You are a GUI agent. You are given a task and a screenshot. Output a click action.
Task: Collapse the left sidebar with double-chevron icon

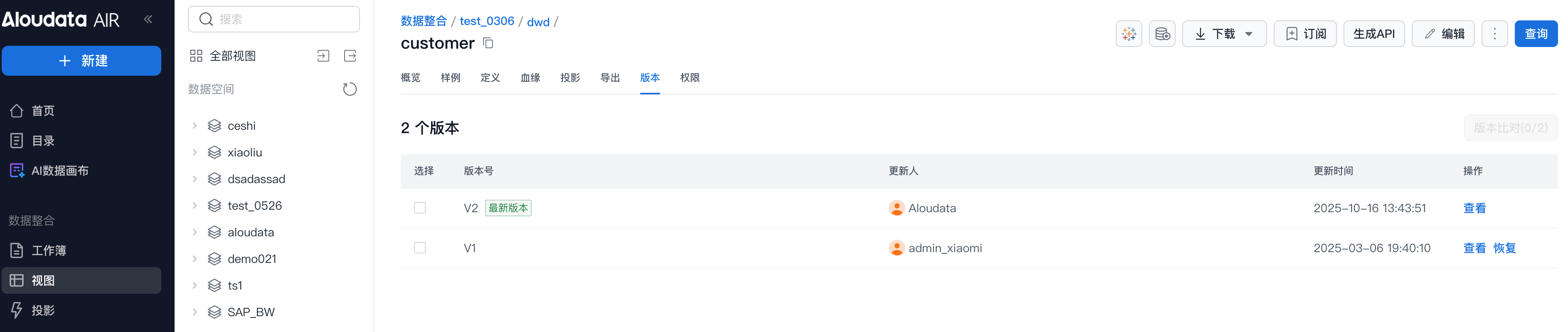point(148,20)
